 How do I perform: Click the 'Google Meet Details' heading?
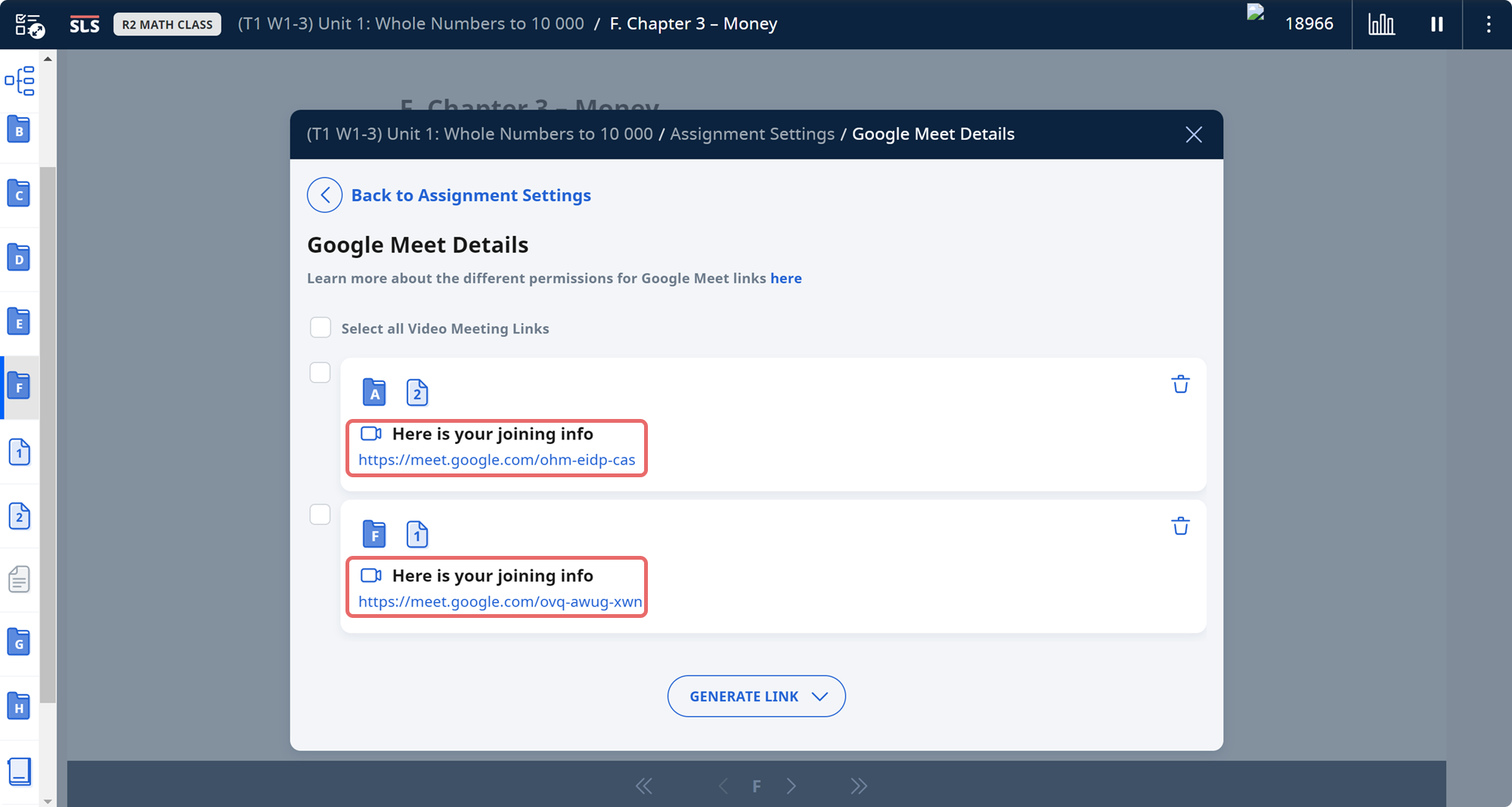point(417,245)
